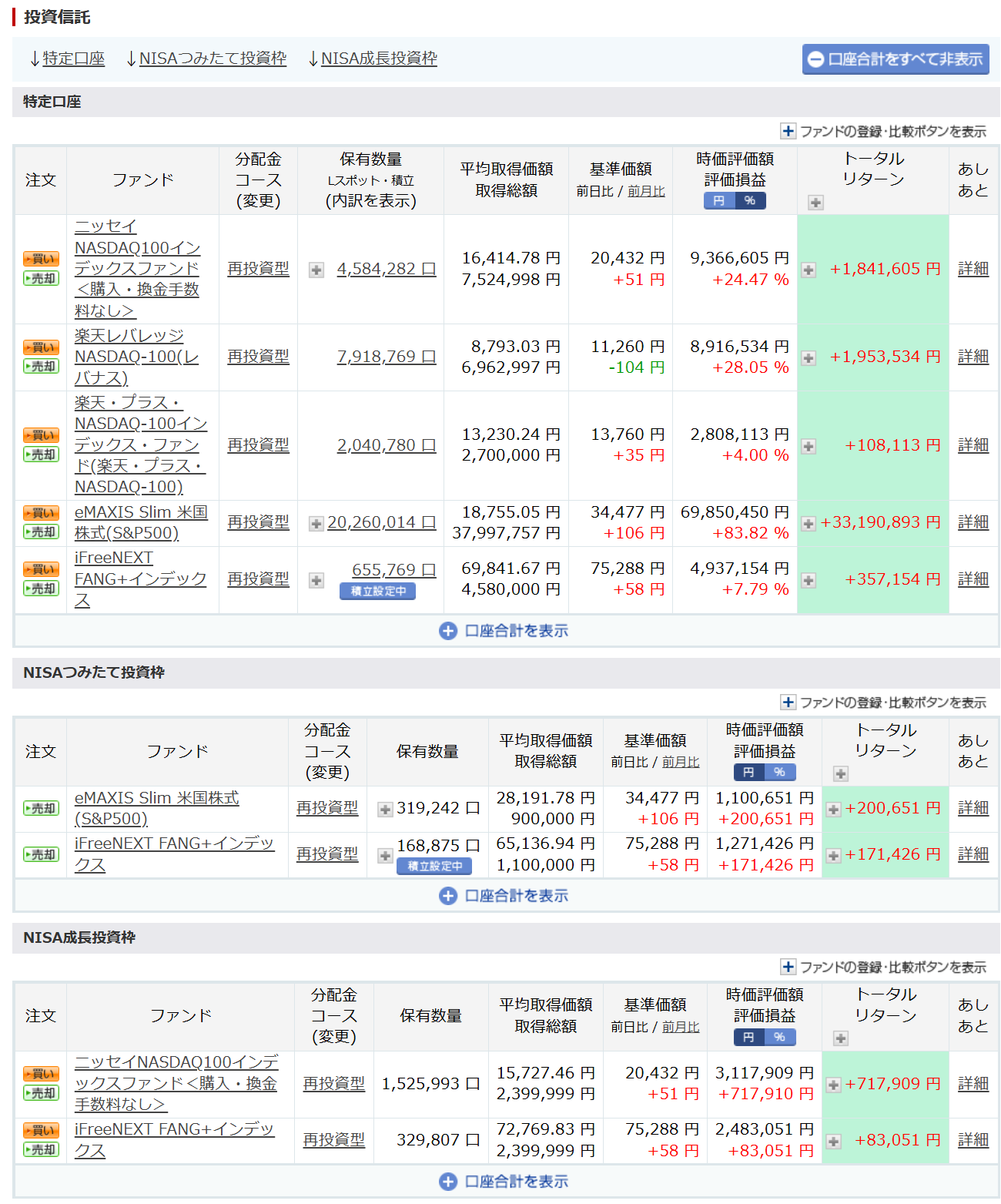Click sell icon for eMAXIS Slim in NISAつみたて
The width and height of the screenshot is (1001, 1204).
tap(41, 809)
